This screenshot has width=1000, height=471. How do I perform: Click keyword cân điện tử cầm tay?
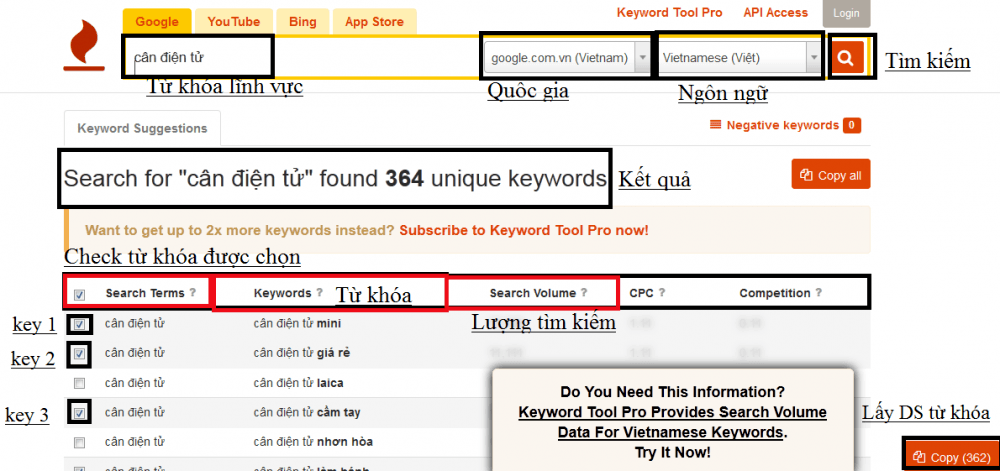pos(307,412)
